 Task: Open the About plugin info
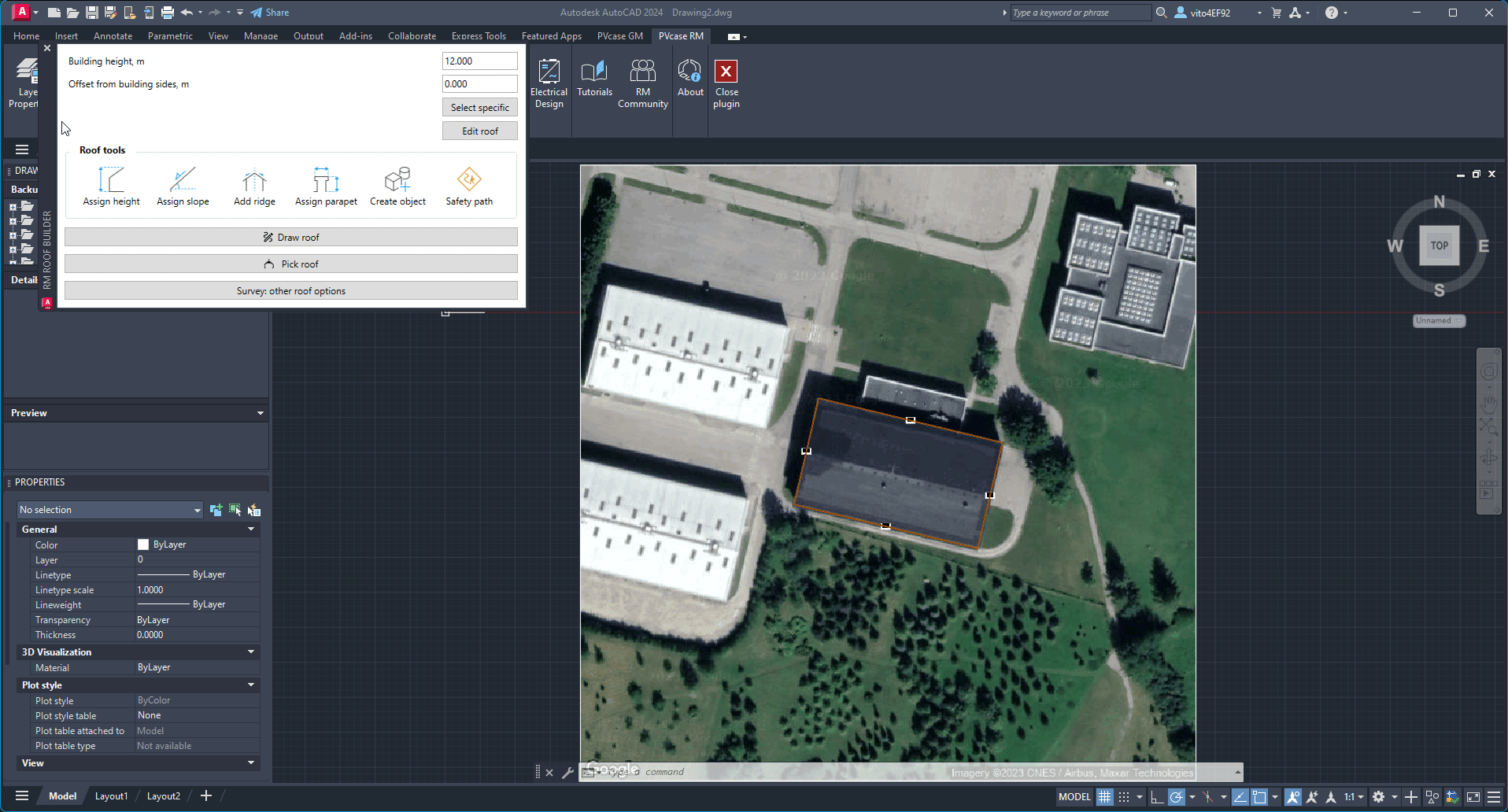tap(690, 79)
